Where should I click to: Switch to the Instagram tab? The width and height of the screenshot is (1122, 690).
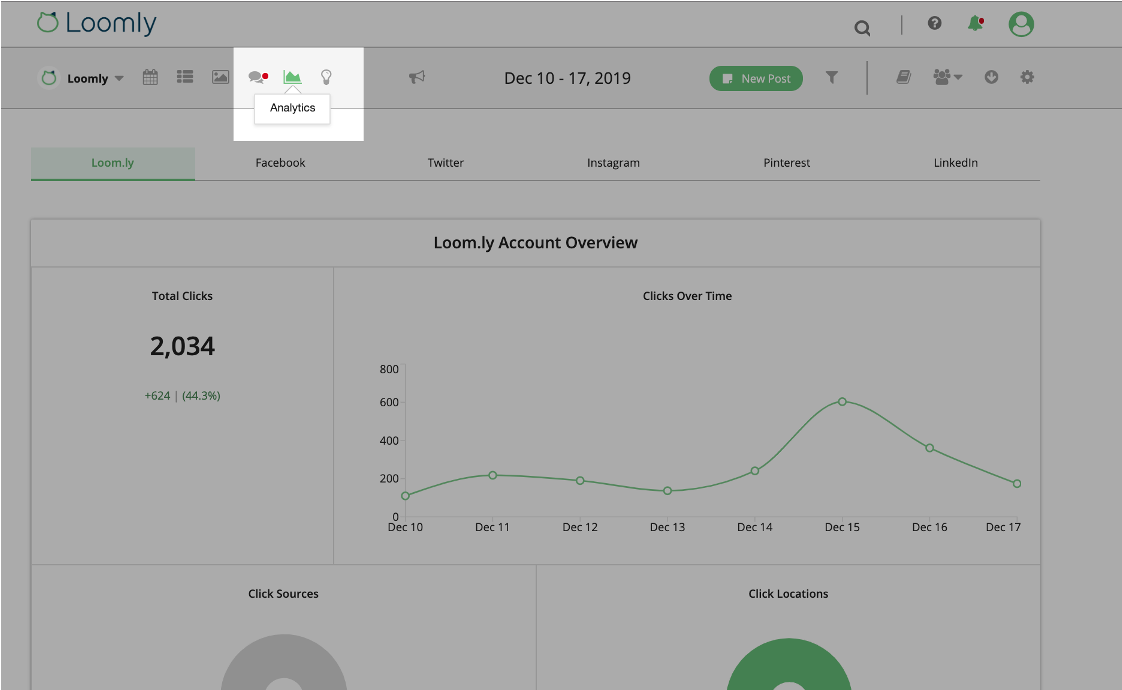coord(613,163)
